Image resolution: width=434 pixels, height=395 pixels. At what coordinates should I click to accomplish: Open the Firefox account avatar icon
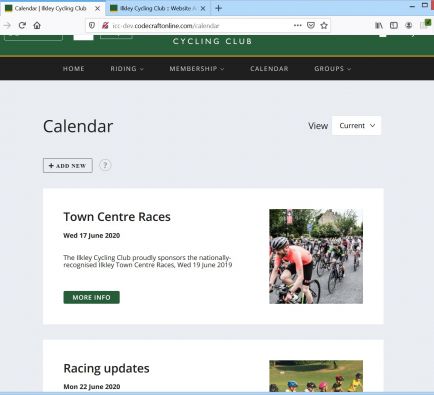tap(408, 25)
